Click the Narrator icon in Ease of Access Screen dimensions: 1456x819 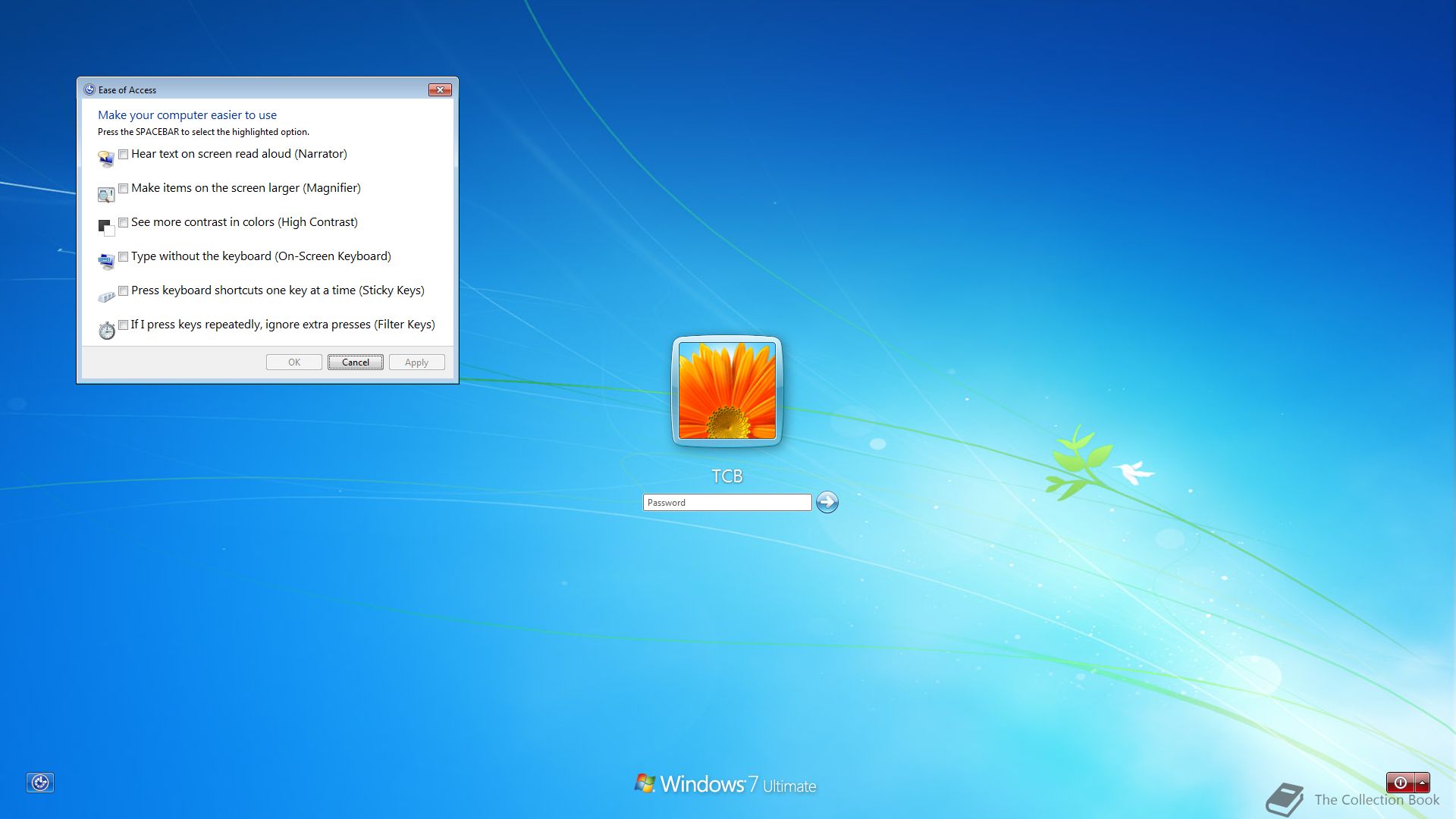coord(106,159)
